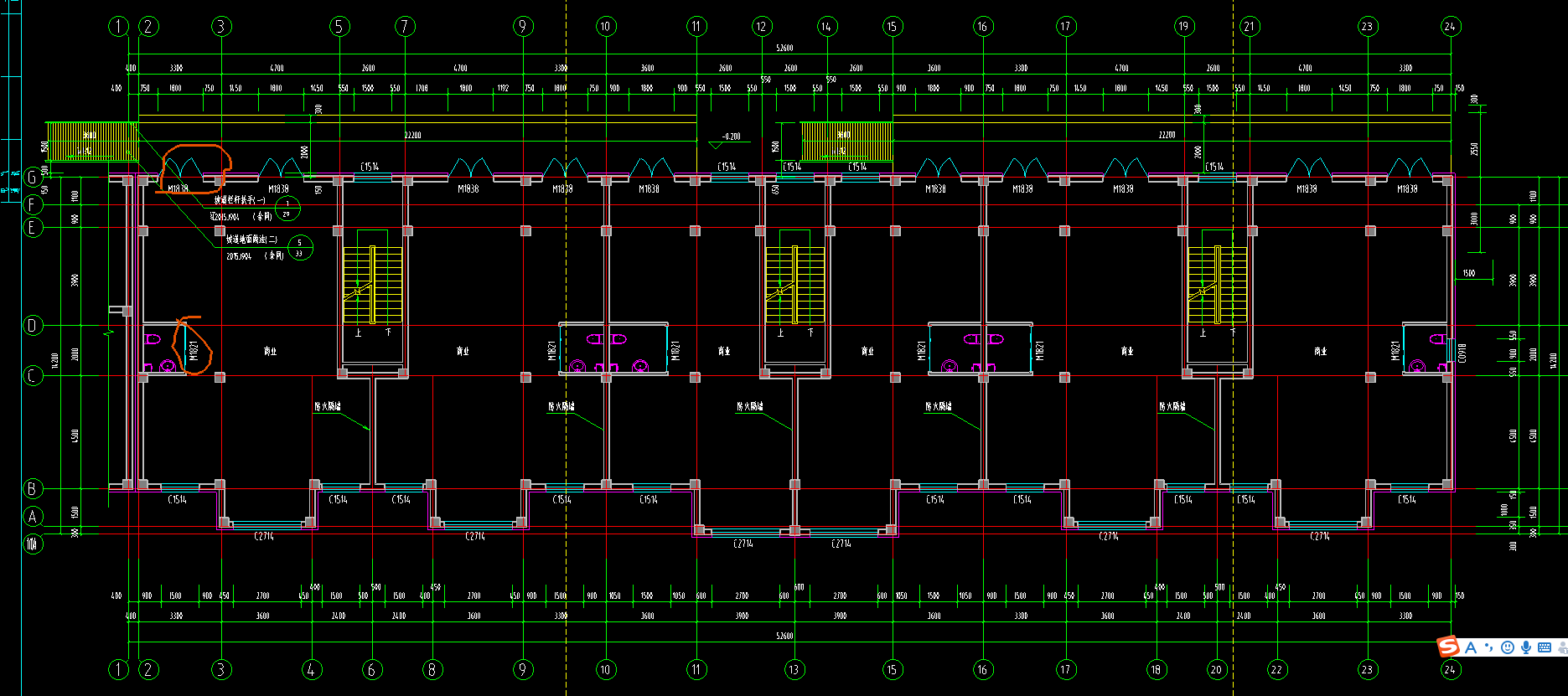Select axis bubble 22 in bottom row
The image size is (1568, 696).
point(1276,669)
